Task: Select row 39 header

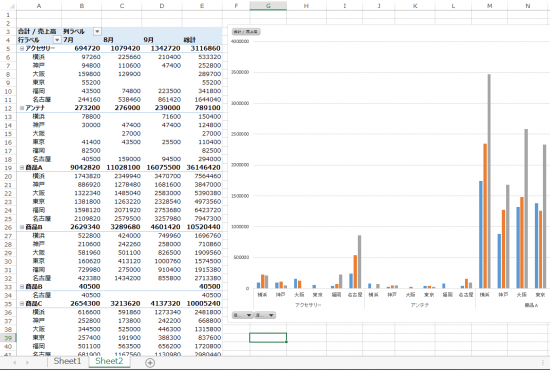Action: point(8,338)
